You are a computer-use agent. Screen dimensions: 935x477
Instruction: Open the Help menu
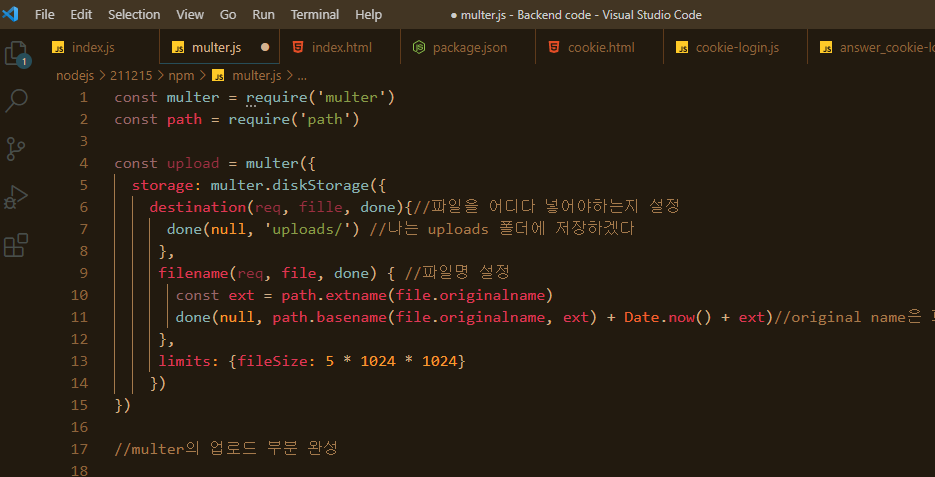coord(369,14)
